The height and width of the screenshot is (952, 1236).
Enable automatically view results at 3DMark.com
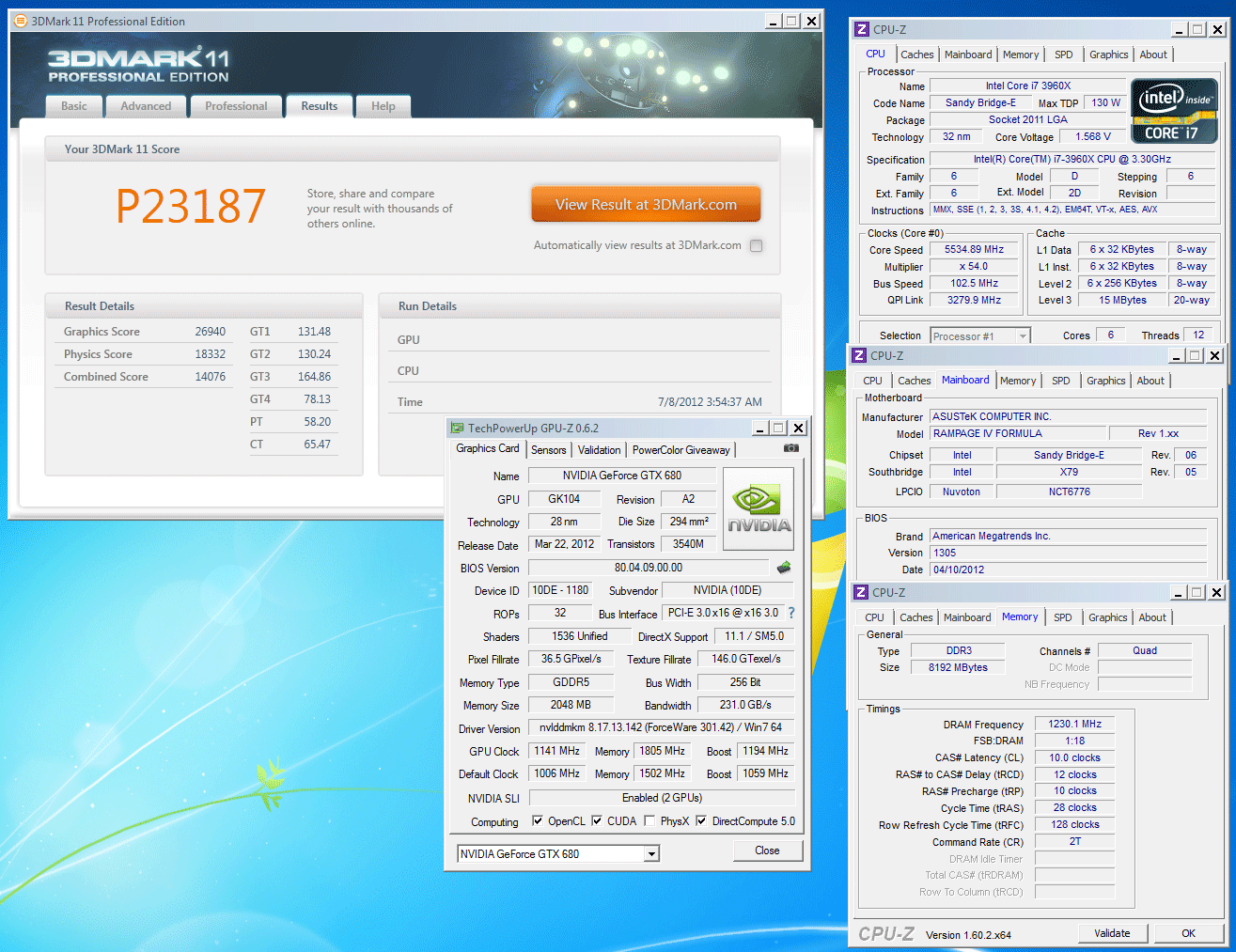pyautogui.click(x=757, y=245)
